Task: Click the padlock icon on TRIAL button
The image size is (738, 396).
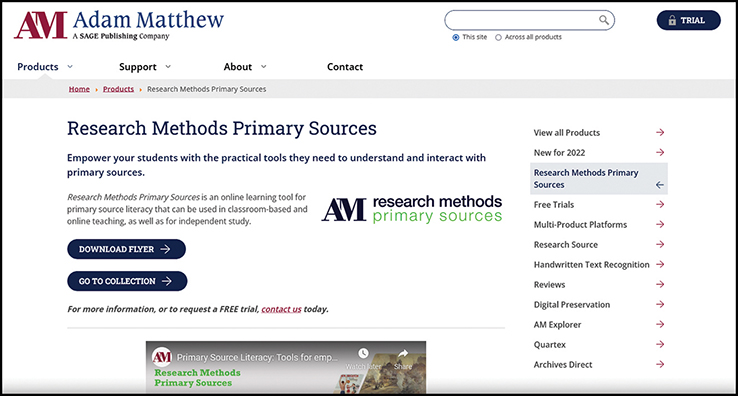Action: pyautogui.click(x=672, y=20)
